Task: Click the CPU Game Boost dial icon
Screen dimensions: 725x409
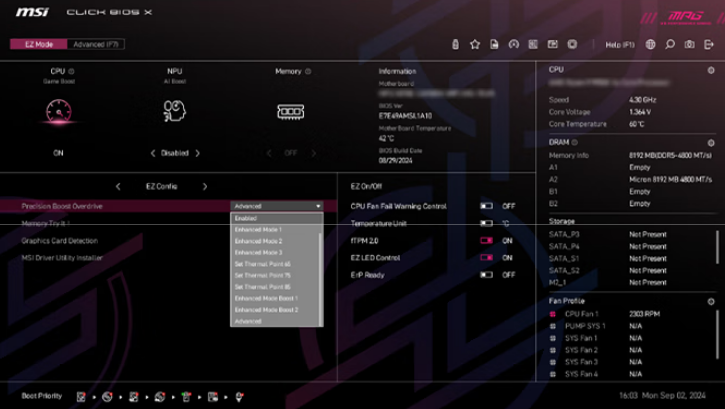Action: pos(59,111)
